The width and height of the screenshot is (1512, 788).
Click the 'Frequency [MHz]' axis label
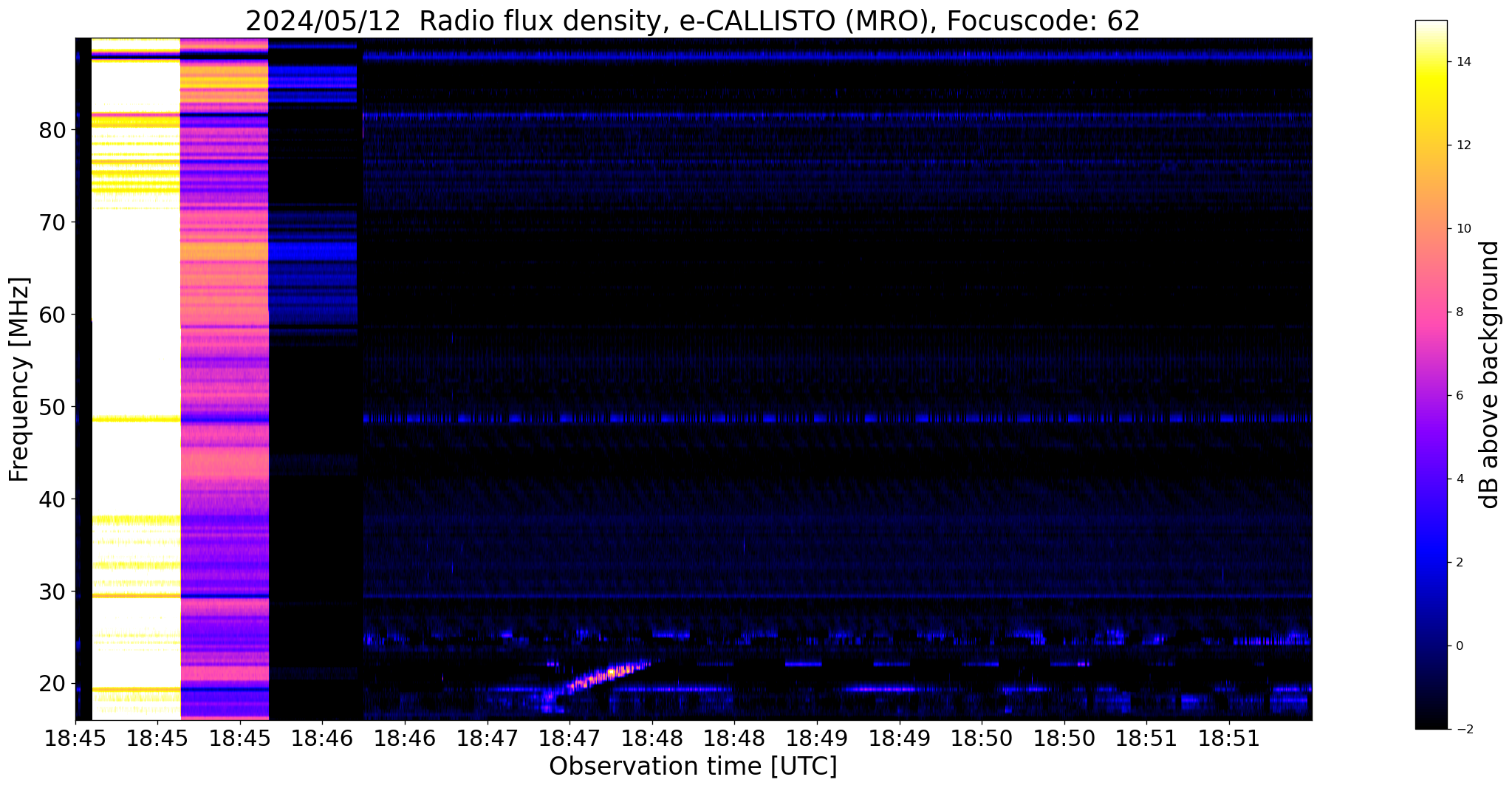click(x=20, y=380)
